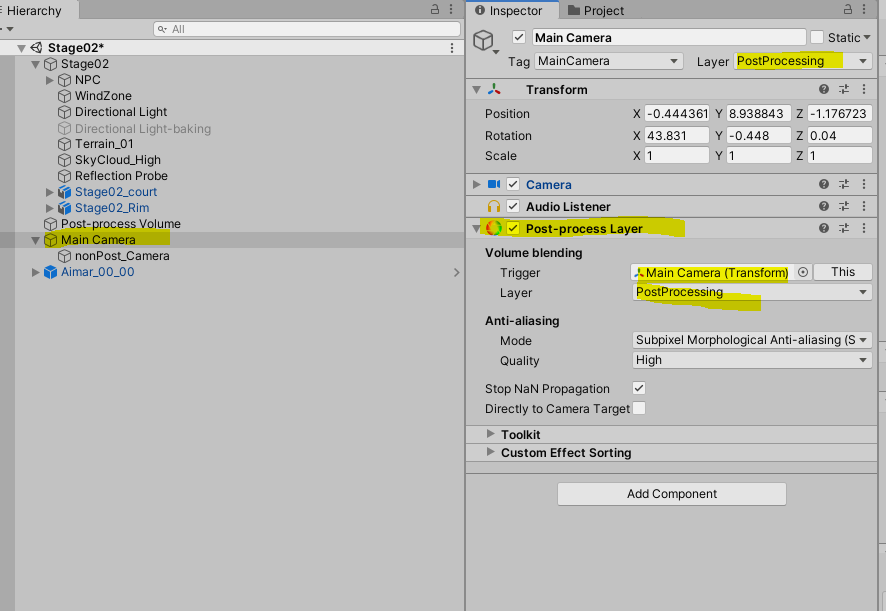
Task: Open Audio Listener preset sliders icon
Action: coord(844,206)
